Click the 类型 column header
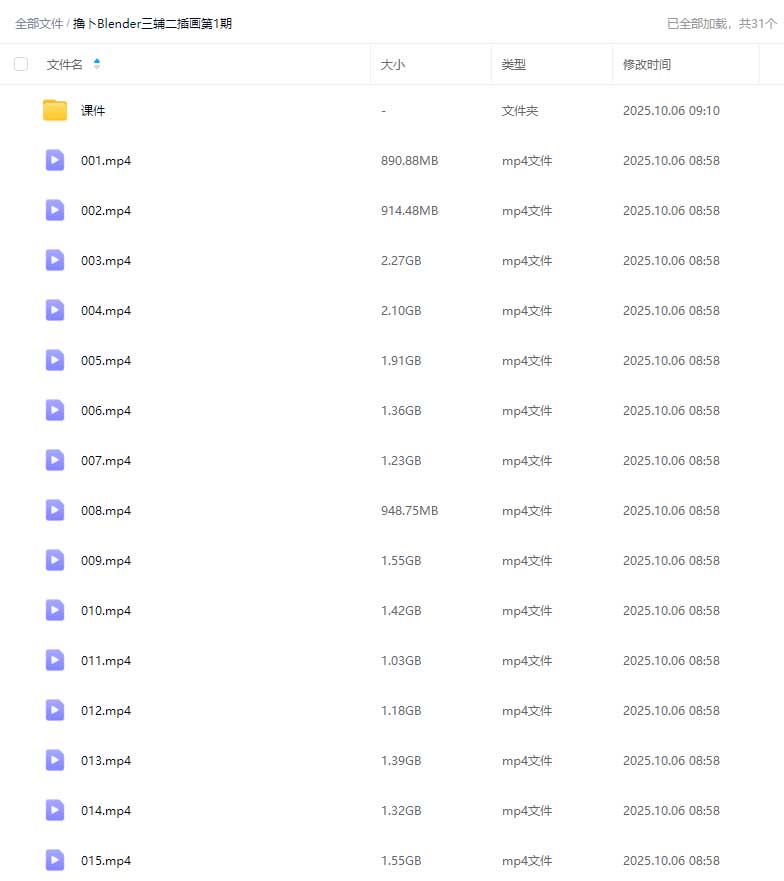 click(514, 64)
